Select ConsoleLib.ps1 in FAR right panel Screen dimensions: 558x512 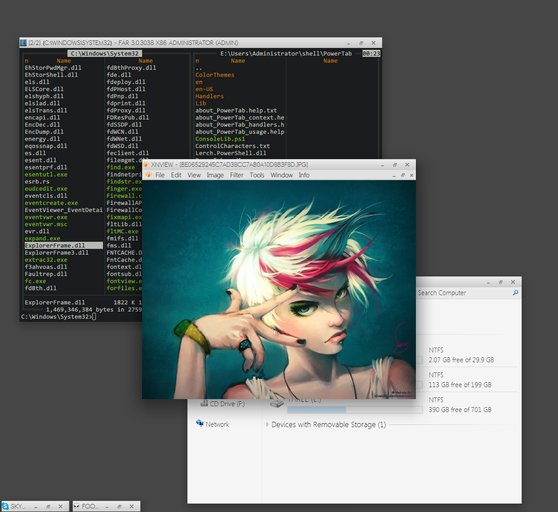click(220, 139)
